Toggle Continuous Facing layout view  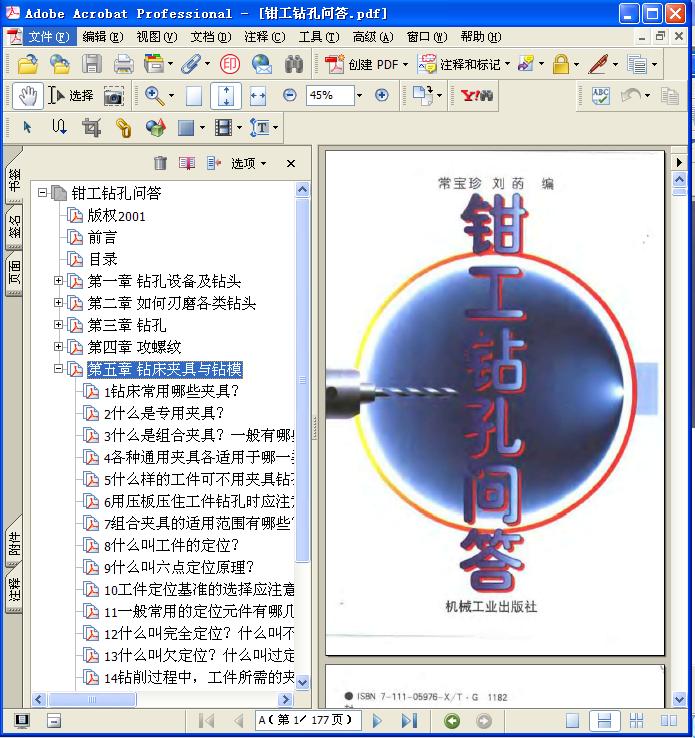(x=636, y=721)
